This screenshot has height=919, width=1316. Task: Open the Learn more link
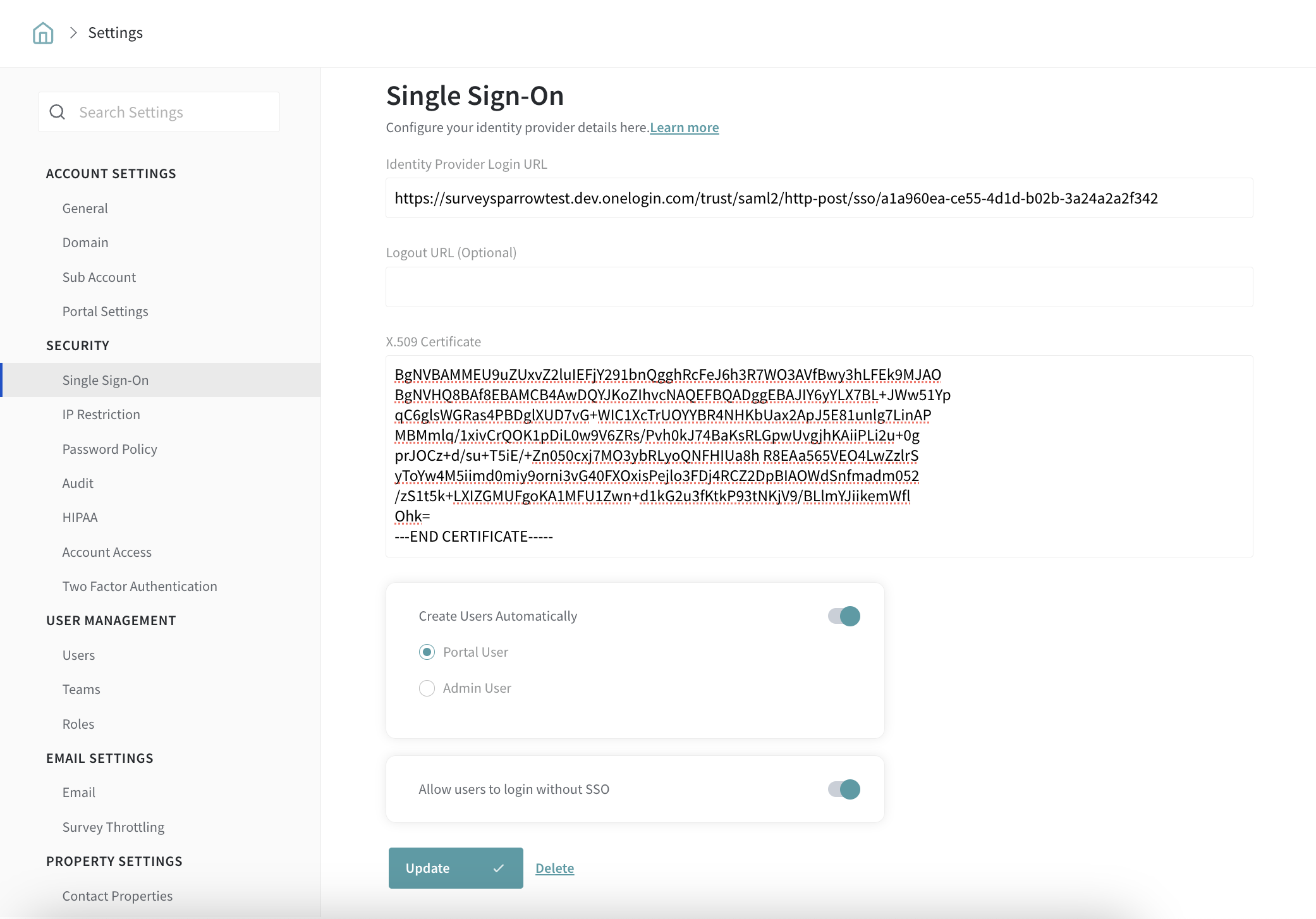pyautogui.click(x=684, y=128)
